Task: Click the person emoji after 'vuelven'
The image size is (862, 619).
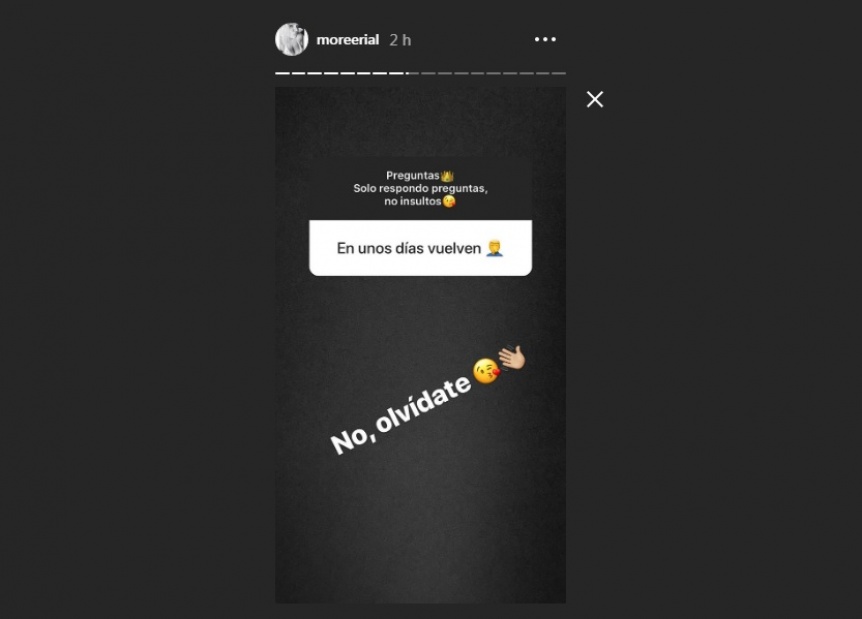Action: (495, 248)
